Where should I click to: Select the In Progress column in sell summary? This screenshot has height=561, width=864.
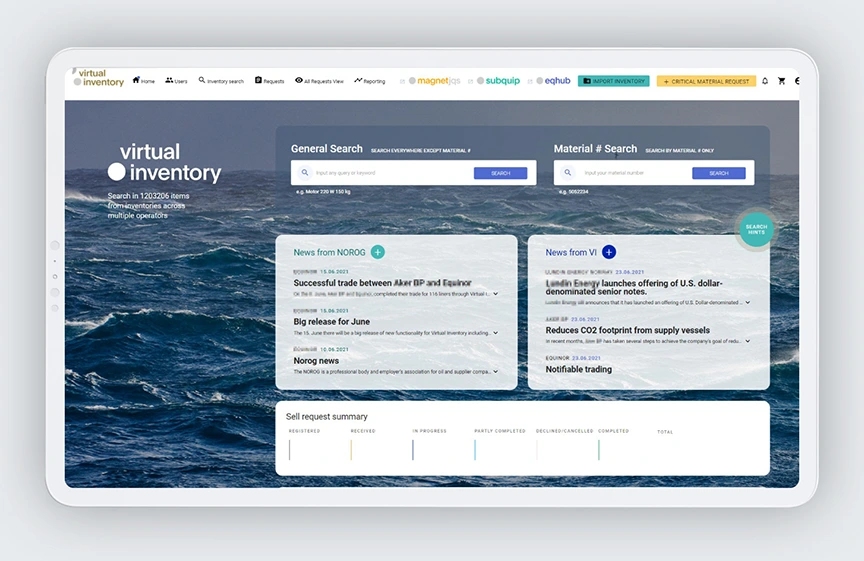(429, 445)
